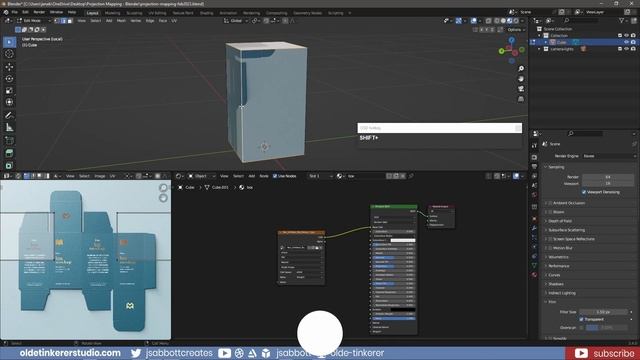Click the Overscan percentage slider
The image size is (640, 360).
pos(607,327)
